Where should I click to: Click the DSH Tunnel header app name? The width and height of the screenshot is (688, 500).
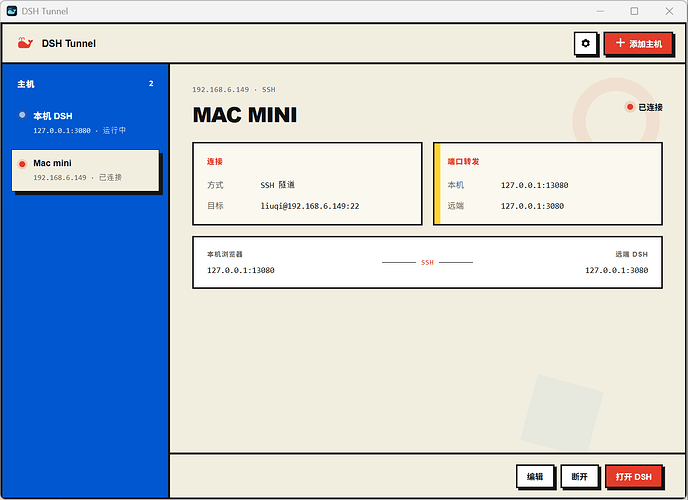(x=68, y=43)
